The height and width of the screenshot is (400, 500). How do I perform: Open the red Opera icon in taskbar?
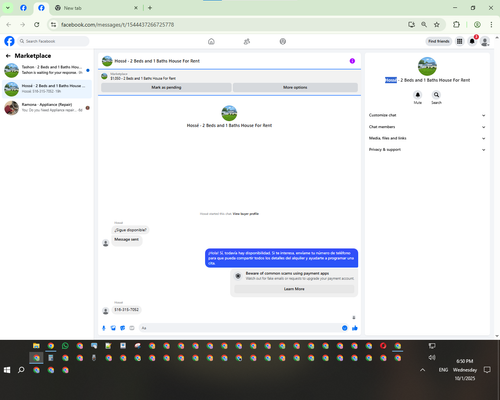pyautogui.click(x=383, y=346)
